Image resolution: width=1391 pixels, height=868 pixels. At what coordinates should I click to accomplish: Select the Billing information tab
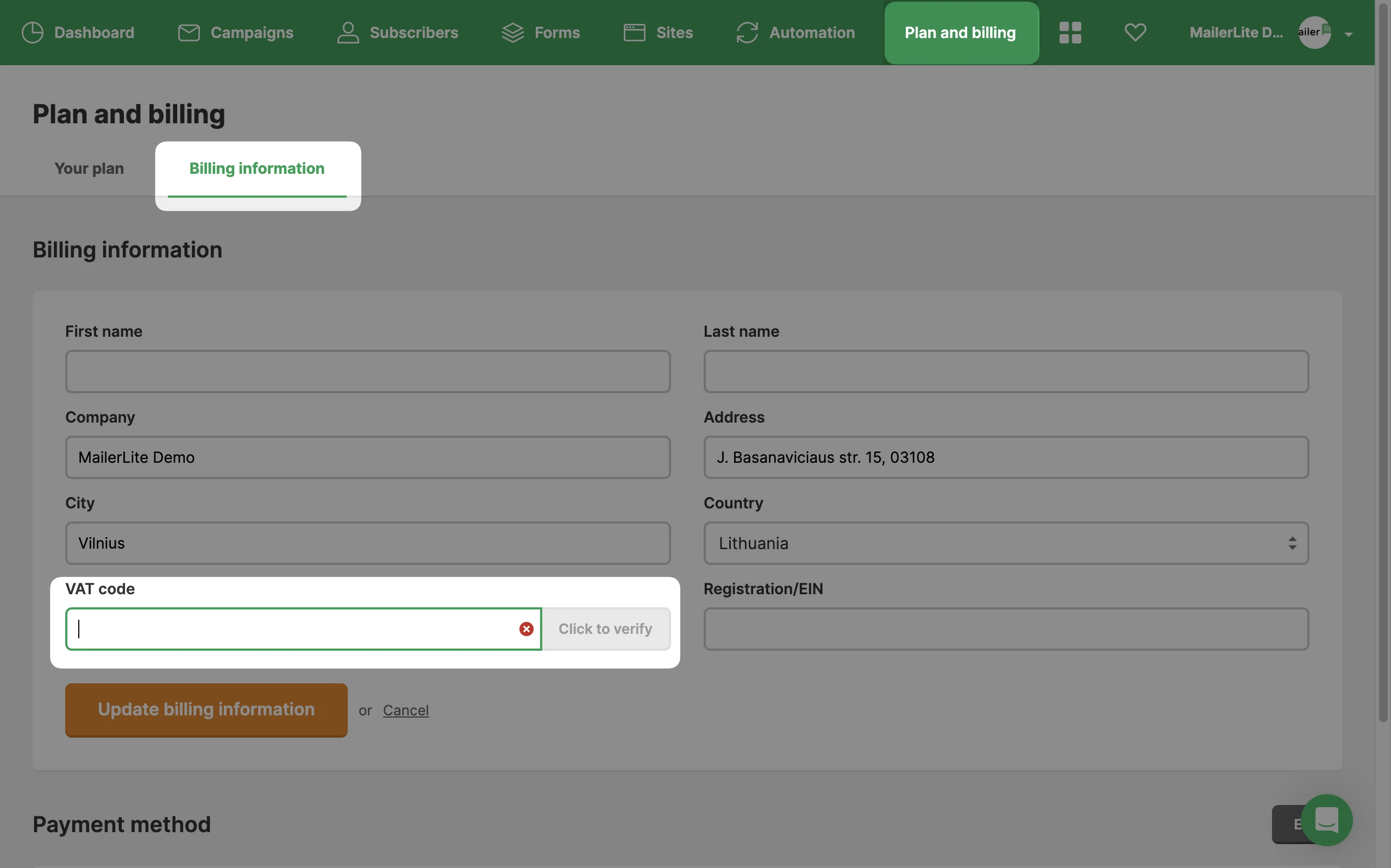point(256,168)
